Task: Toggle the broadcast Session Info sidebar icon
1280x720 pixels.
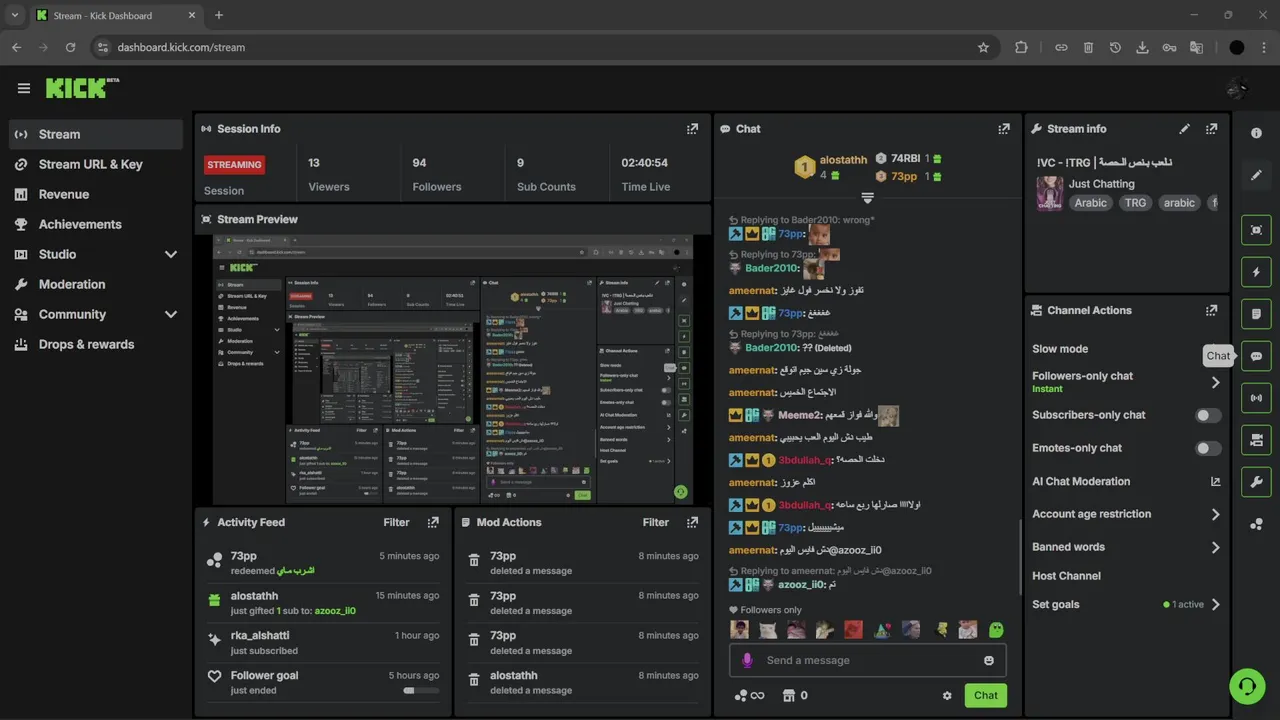Action: pyautogui.click(x=1257, y=398)
